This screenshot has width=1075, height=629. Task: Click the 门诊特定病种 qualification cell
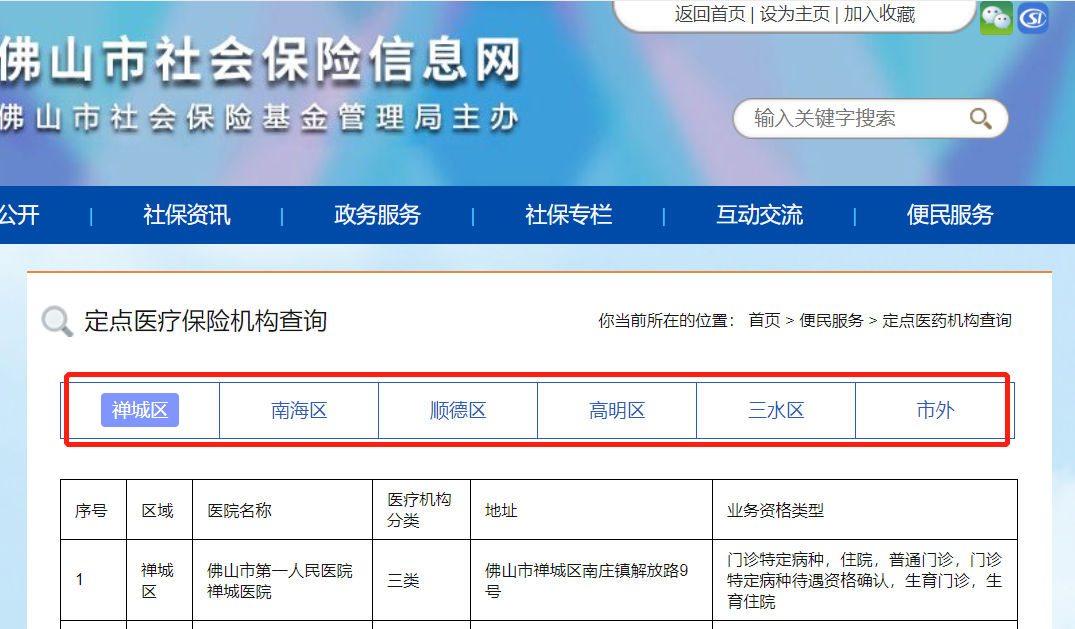pos(864,580)
